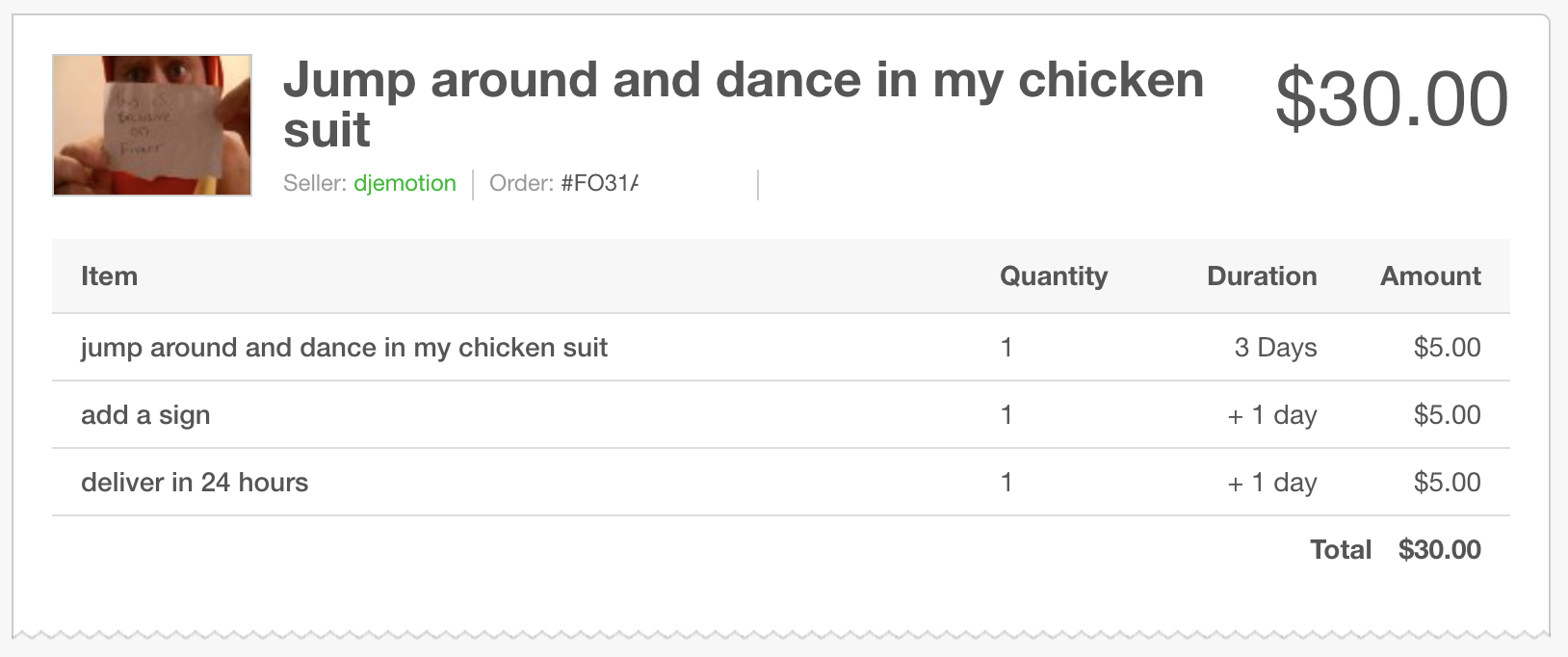
Task: Click the '3 Days' duration value
Action: 1275,348
